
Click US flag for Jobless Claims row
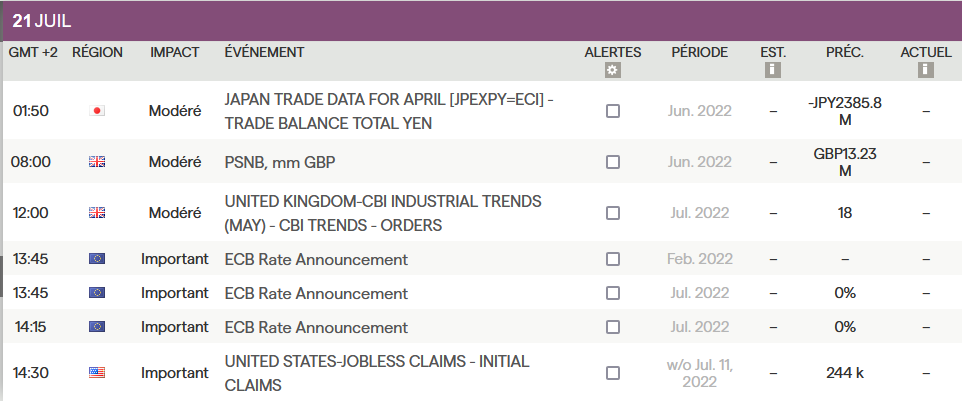[97, 373]
